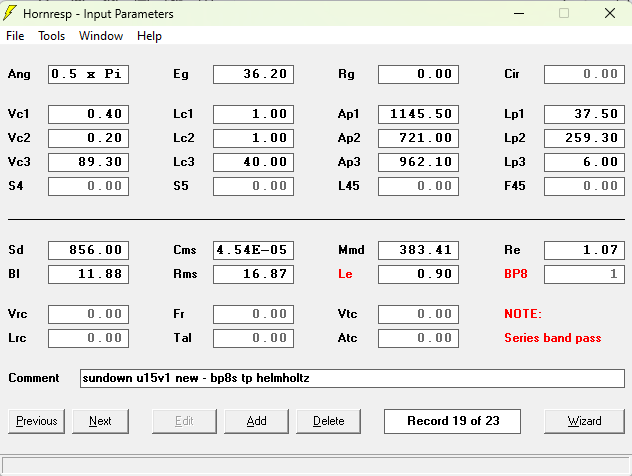The image size is (632, 476).
Task: Select the Le field showing 0.90
Action: [x=418, y=274]
